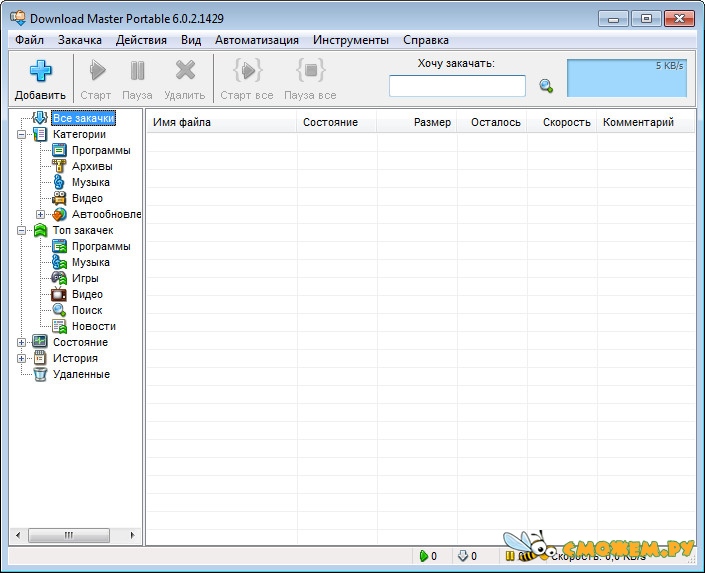The height and width of the screenshot is (573, 705).
Task: Click the Хочу закачать search field
Action: (457, 85)
